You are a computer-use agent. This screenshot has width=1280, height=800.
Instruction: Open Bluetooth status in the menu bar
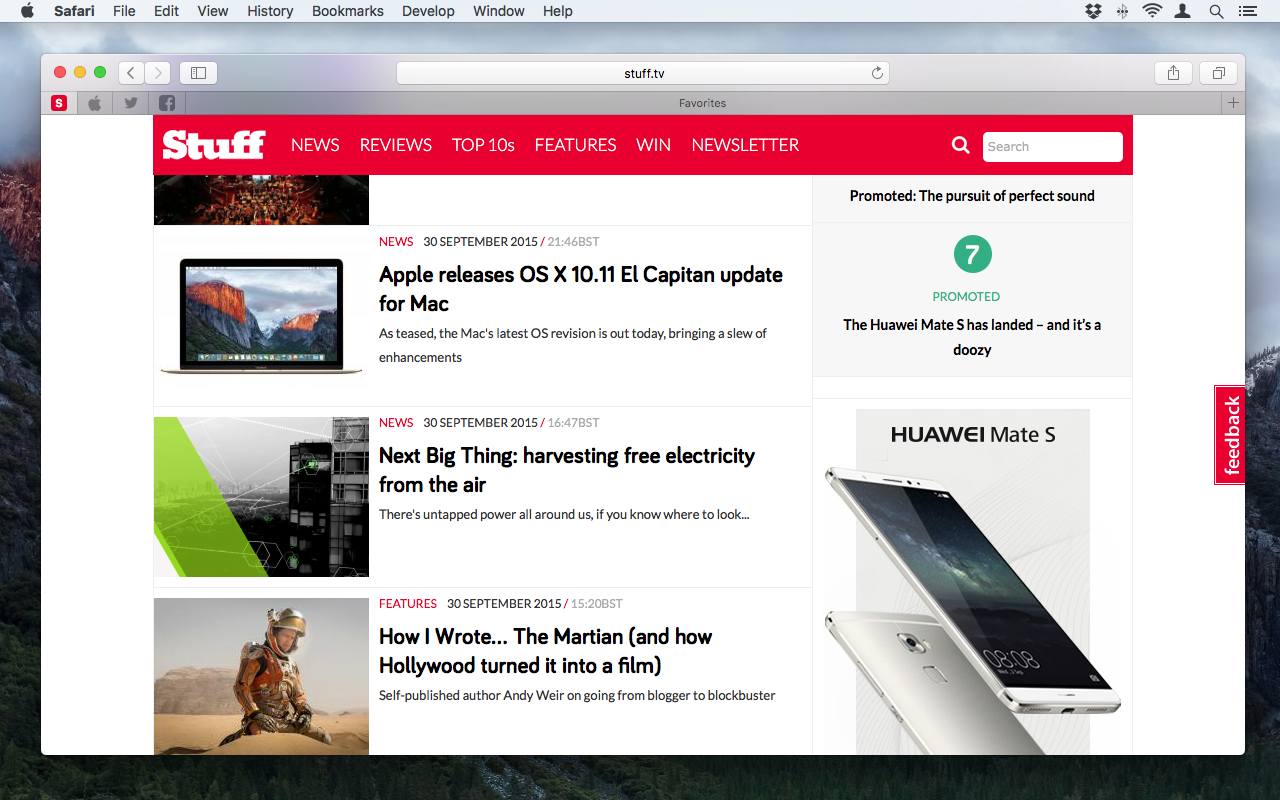pyautogui.click(x=1122, y=11)
